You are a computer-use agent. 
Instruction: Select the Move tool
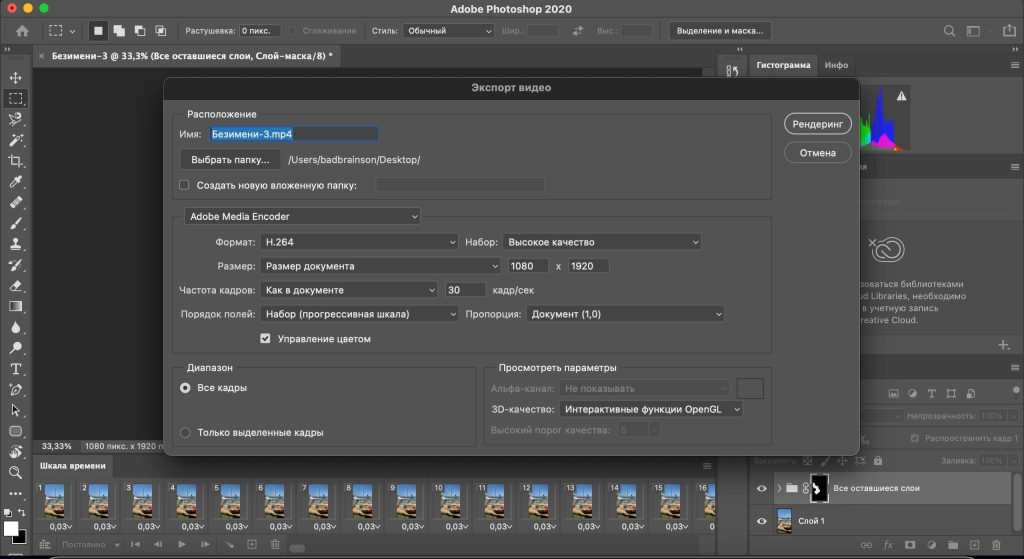tap(15, 78)
